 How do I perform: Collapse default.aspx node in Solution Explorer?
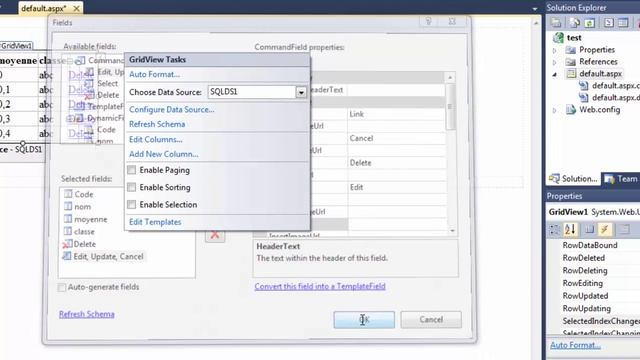pos(555,74)
